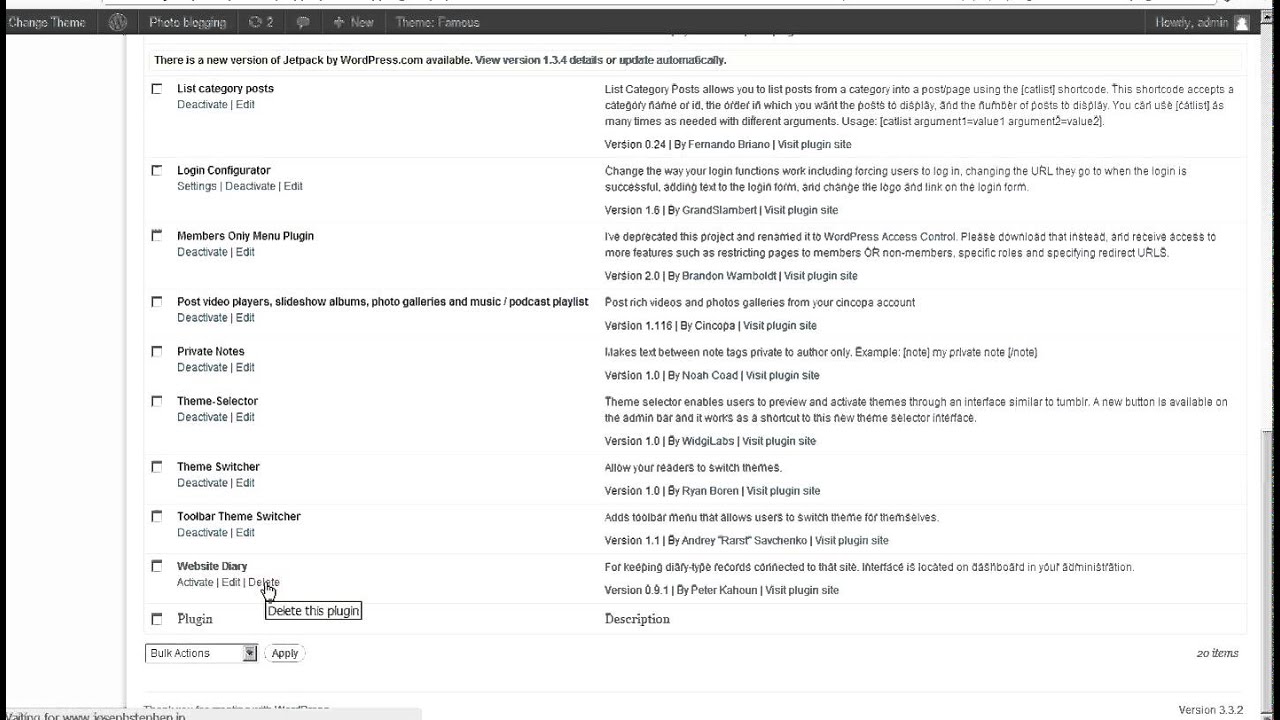Open the comments bubble icon

point(303,22)
